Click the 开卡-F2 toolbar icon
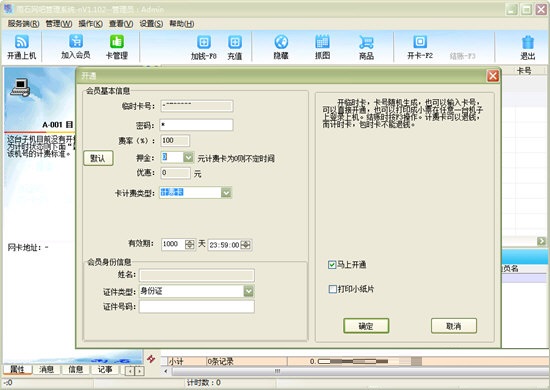This screenshot has width=550, height=390. point(420,41)
